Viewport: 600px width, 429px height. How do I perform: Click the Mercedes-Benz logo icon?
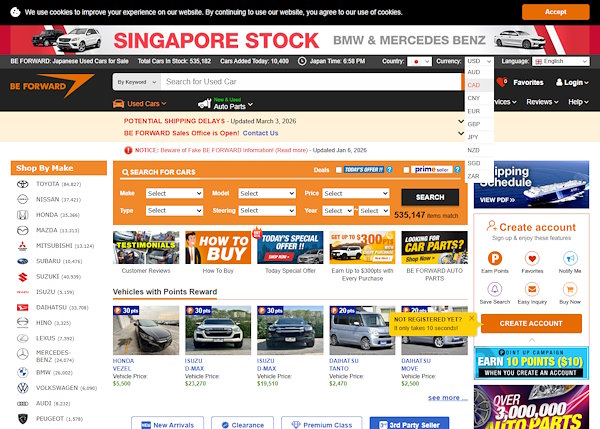pyautogui.click(x=23, y=354)
